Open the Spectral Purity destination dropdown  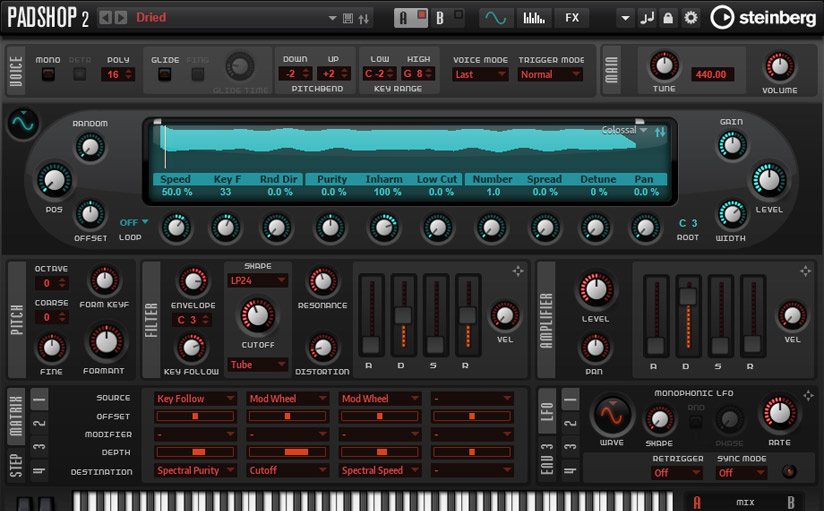point(195,471)
